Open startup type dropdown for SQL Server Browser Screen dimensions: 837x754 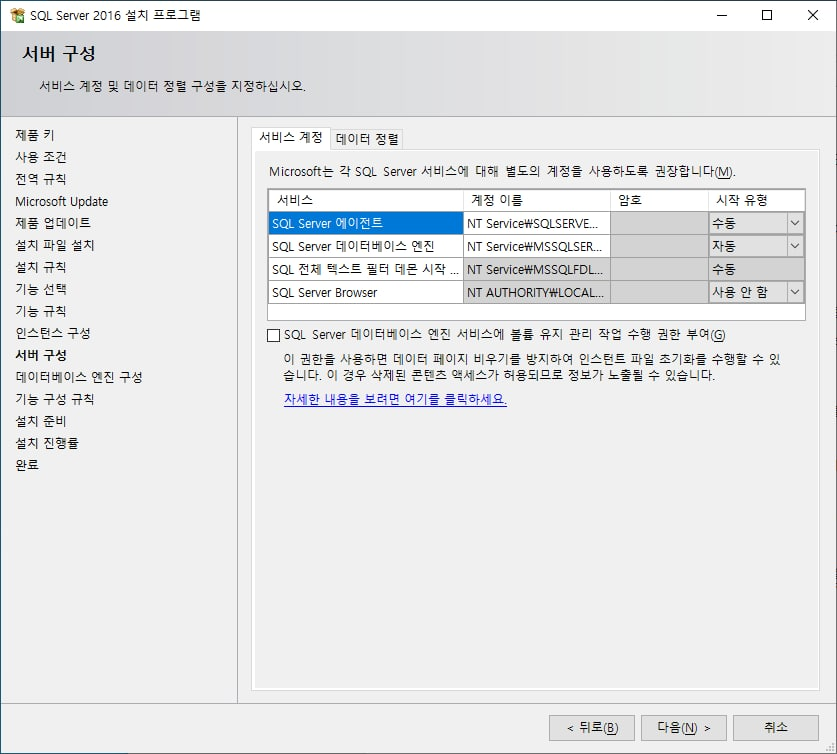pyautogui.click(x=795, y=292)
